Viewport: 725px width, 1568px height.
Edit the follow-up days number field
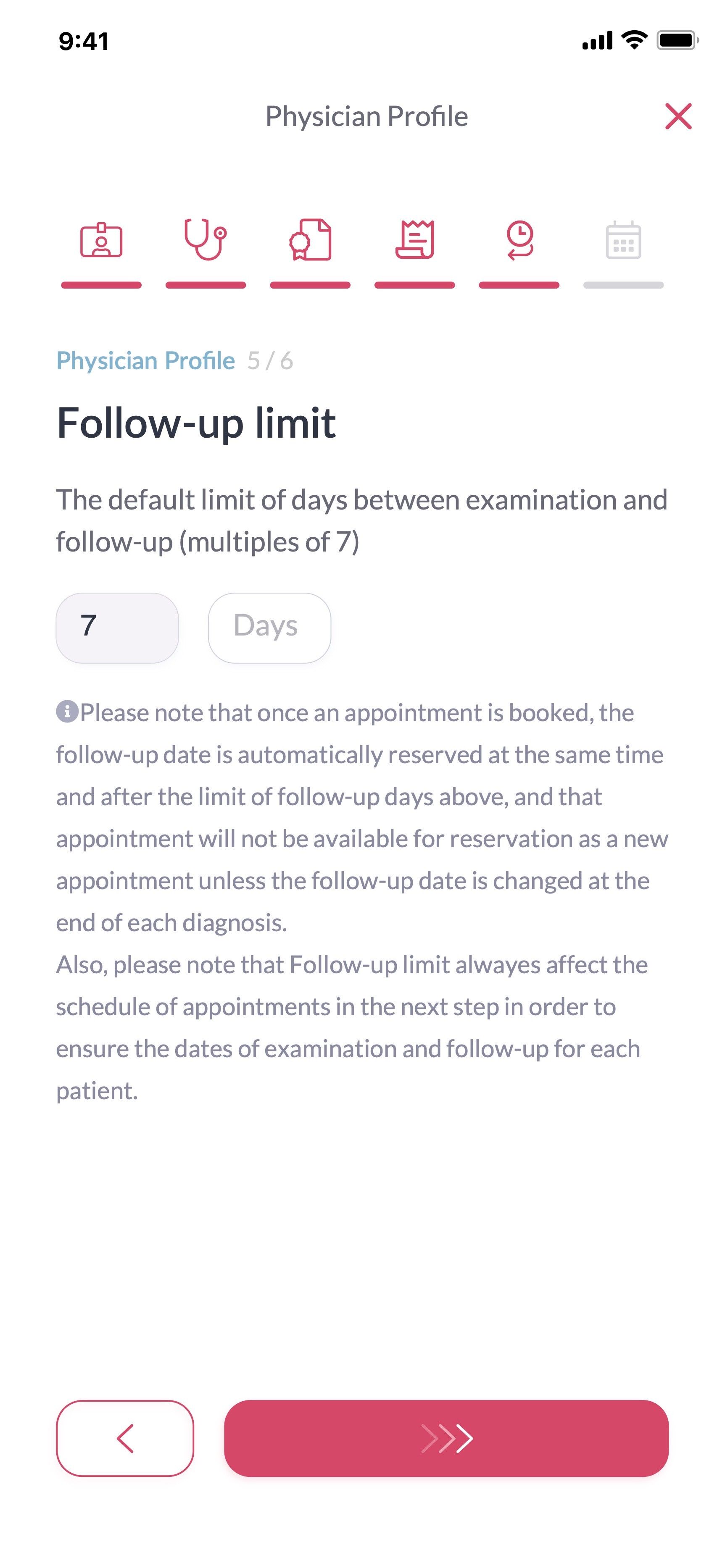[x=117, y=628]
